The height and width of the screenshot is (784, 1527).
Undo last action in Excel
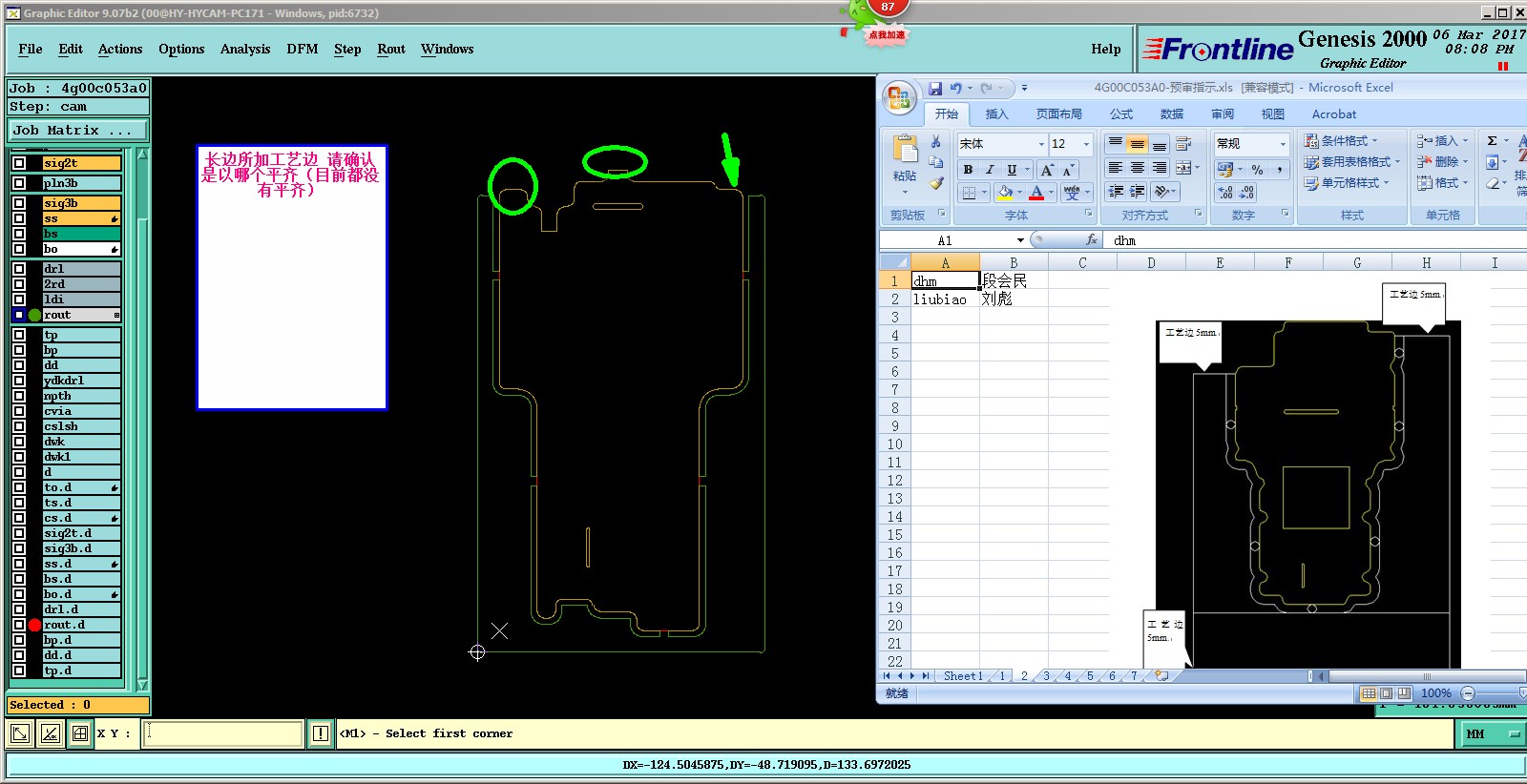(955, 88)
